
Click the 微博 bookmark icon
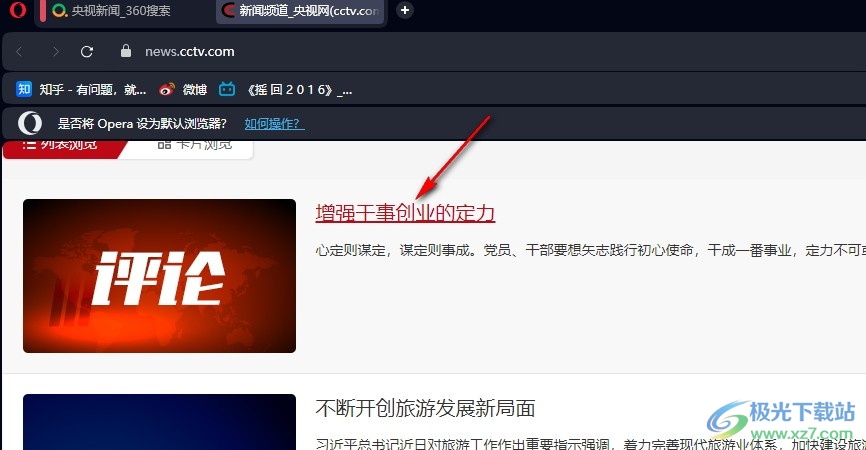point(167,89)
